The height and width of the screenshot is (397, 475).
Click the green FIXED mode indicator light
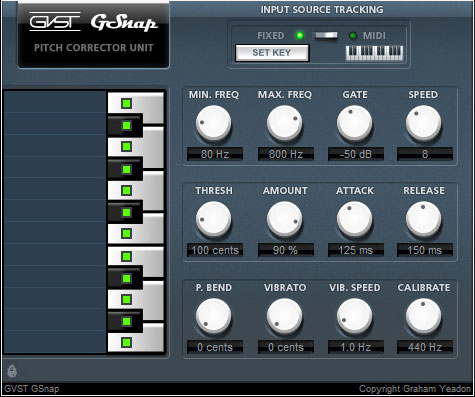(x=300, y=35)
